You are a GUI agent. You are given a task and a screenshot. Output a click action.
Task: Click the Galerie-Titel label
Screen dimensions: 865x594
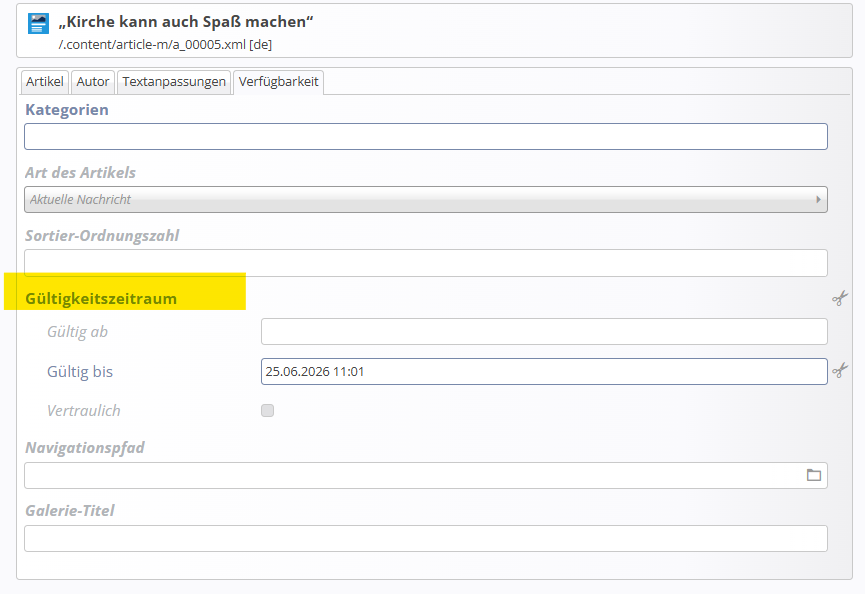pyautogui.click(x=70, y=511)
